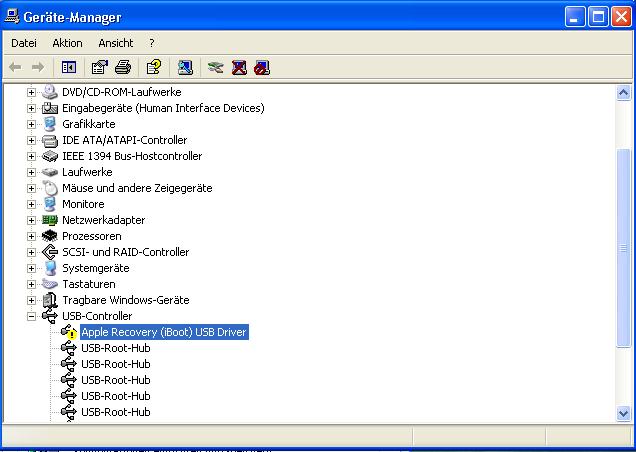
Task: Click the Disable device toolbar icon
Action: tap(262, 67)
